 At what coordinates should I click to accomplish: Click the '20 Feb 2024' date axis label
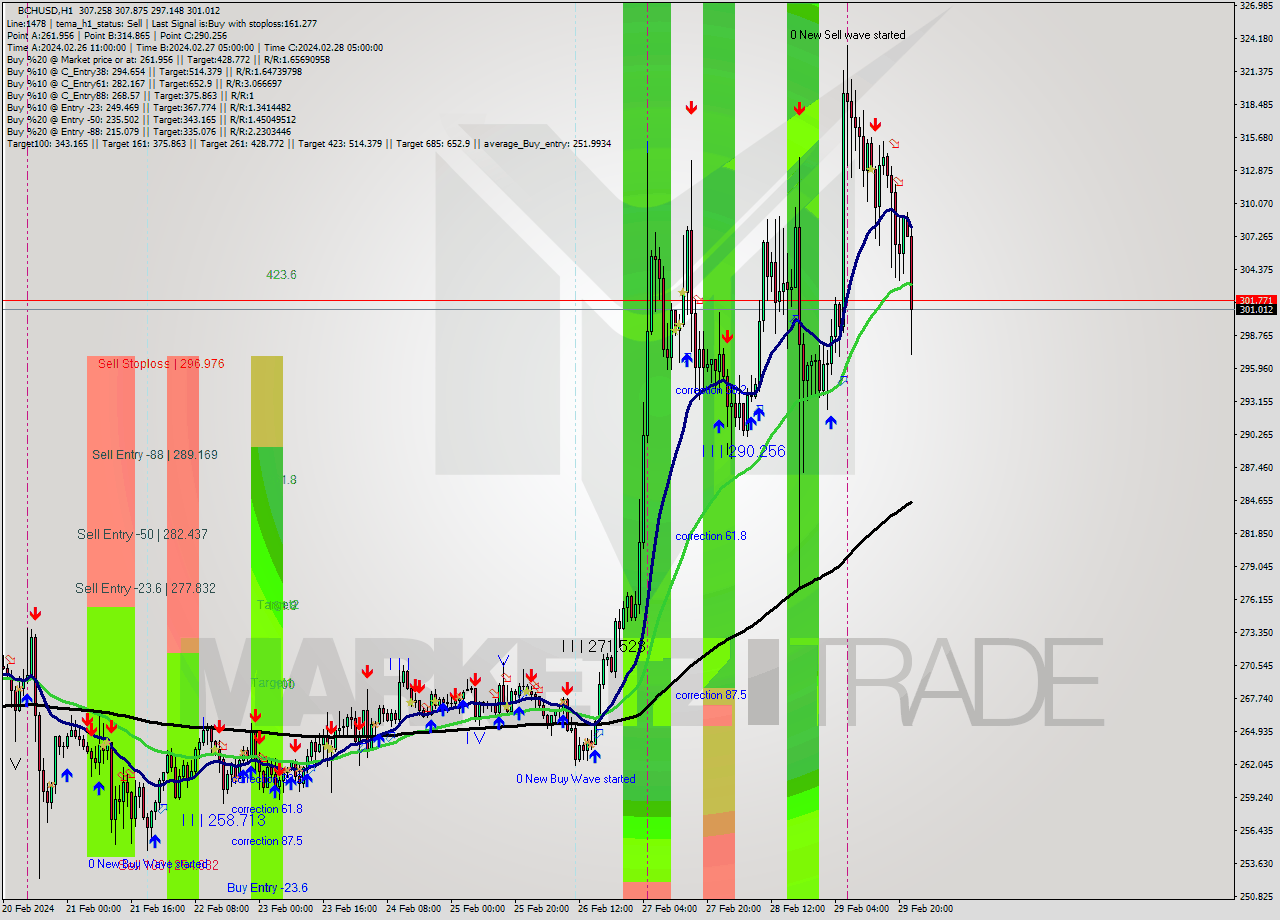(28, 909)
